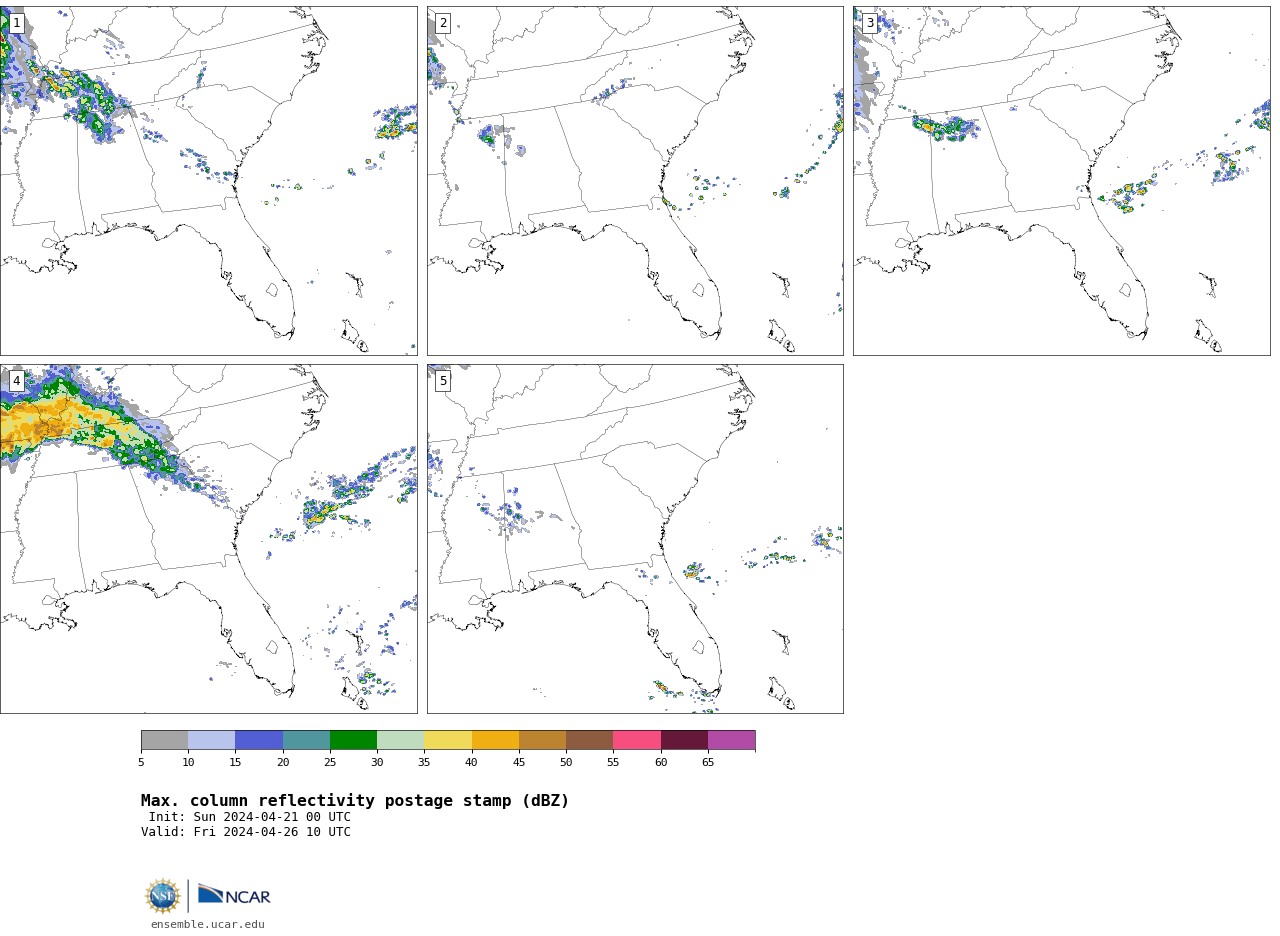
Task: Click the panel number label 5
Action: click(443, 381)
